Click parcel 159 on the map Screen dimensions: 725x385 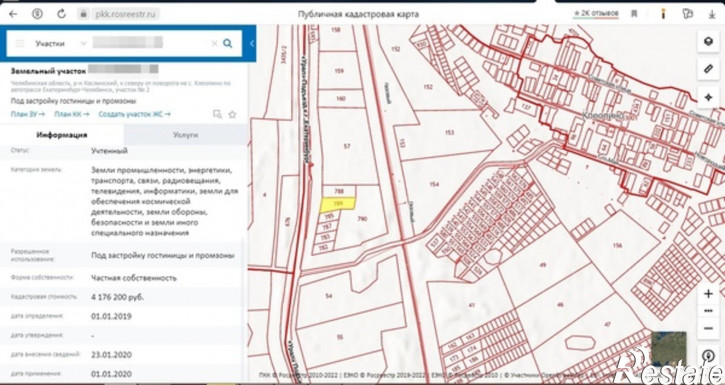(x=339, y=71)
